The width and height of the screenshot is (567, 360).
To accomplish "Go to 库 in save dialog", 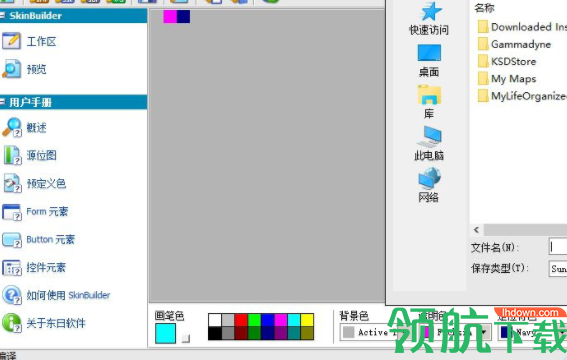I will [x=429, y=102].
